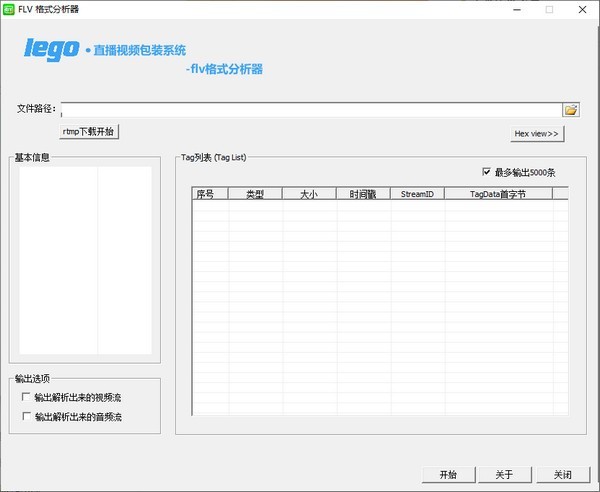Close the window with the X icon
This screenshot has height=492, width=600.
pos(582,10)
